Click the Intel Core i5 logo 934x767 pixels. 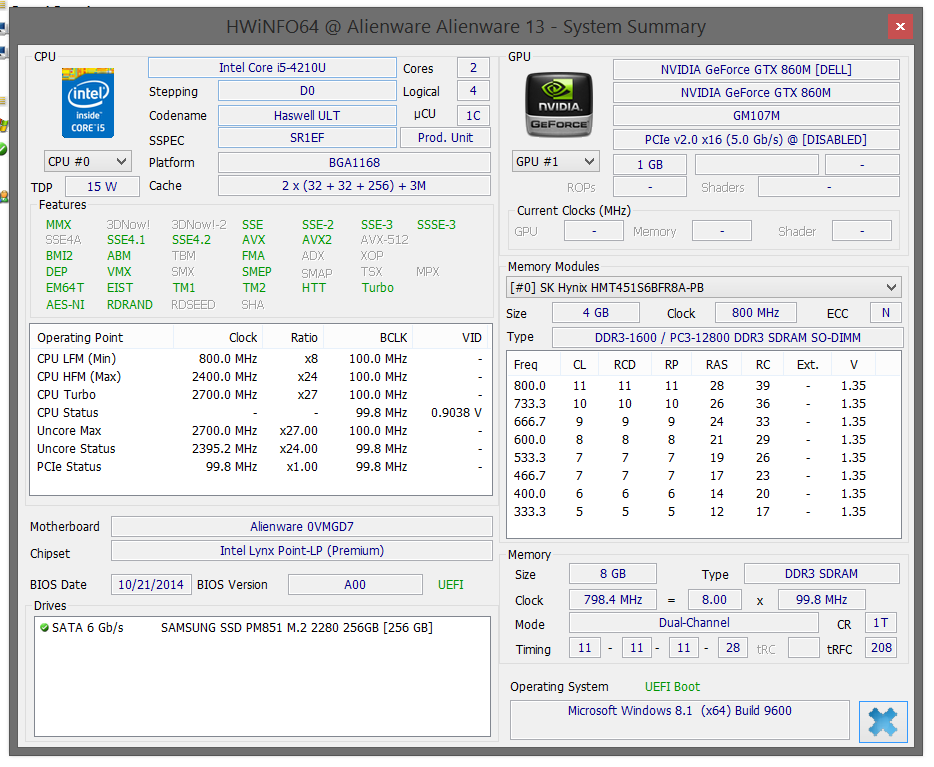click(88, 103)
